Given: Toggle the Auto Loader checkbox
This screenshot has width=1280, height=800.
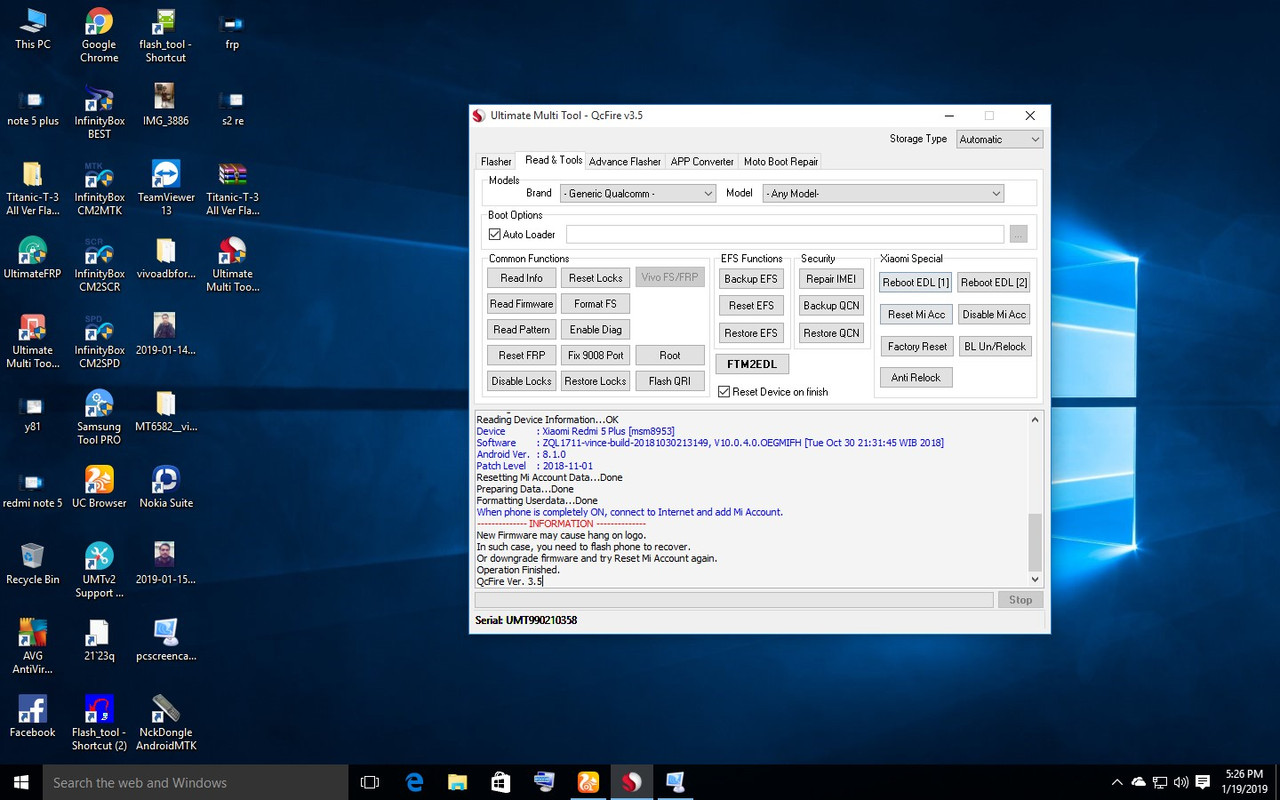Looking at the screenshot, I should point(494,234).
